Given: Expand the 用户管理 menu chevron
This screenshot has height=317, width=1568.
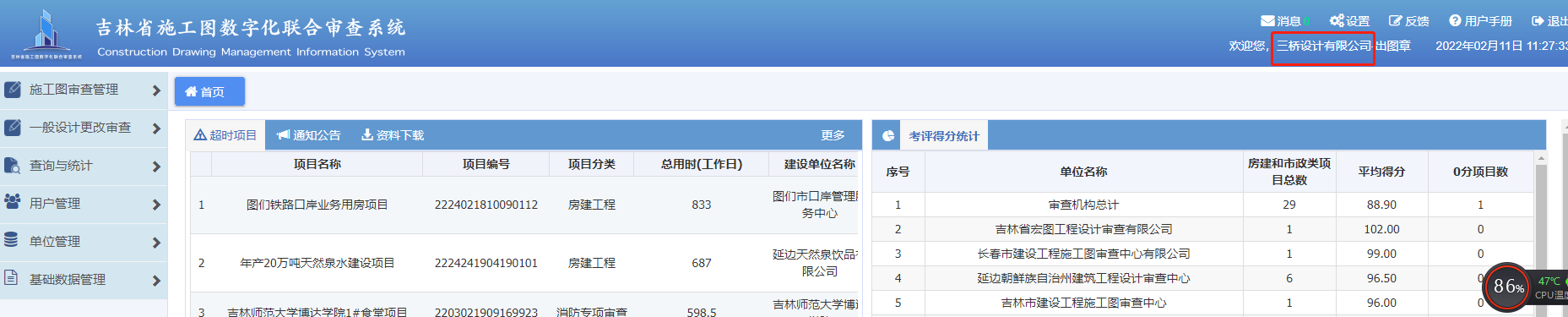Looking at the screenshot, I should [156, 205].
